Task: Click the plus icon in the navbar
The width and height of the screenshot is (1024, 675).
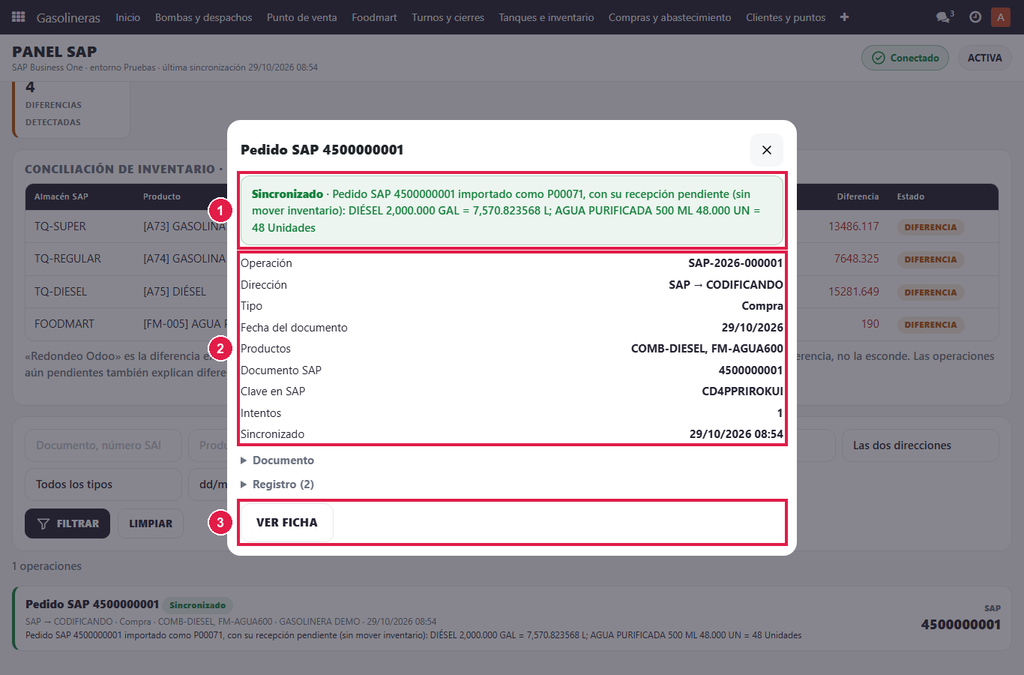Action: pyautogui.click(x=844, y=17)
